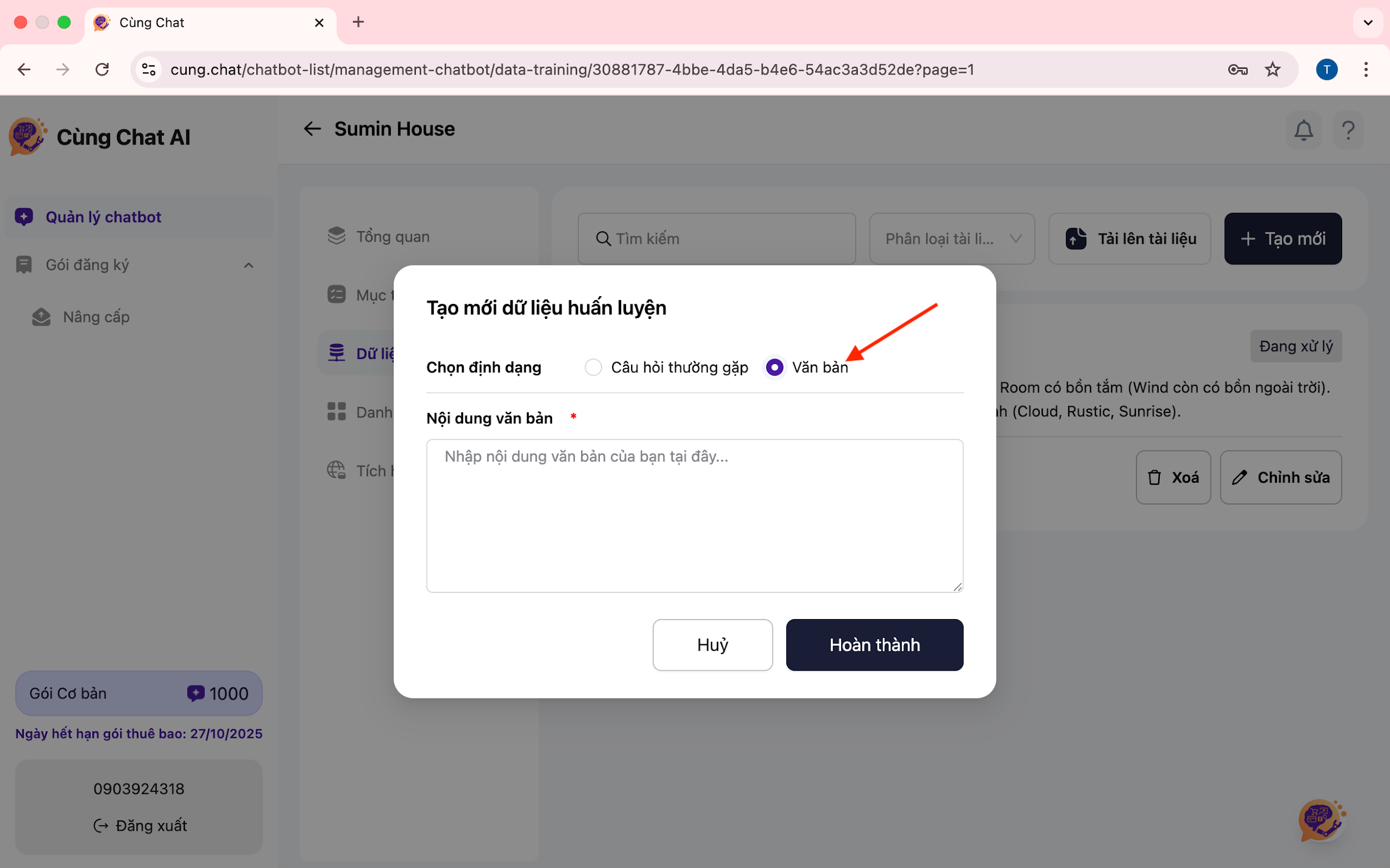Bookmark page with the star icon

[x=1272, y=69]
